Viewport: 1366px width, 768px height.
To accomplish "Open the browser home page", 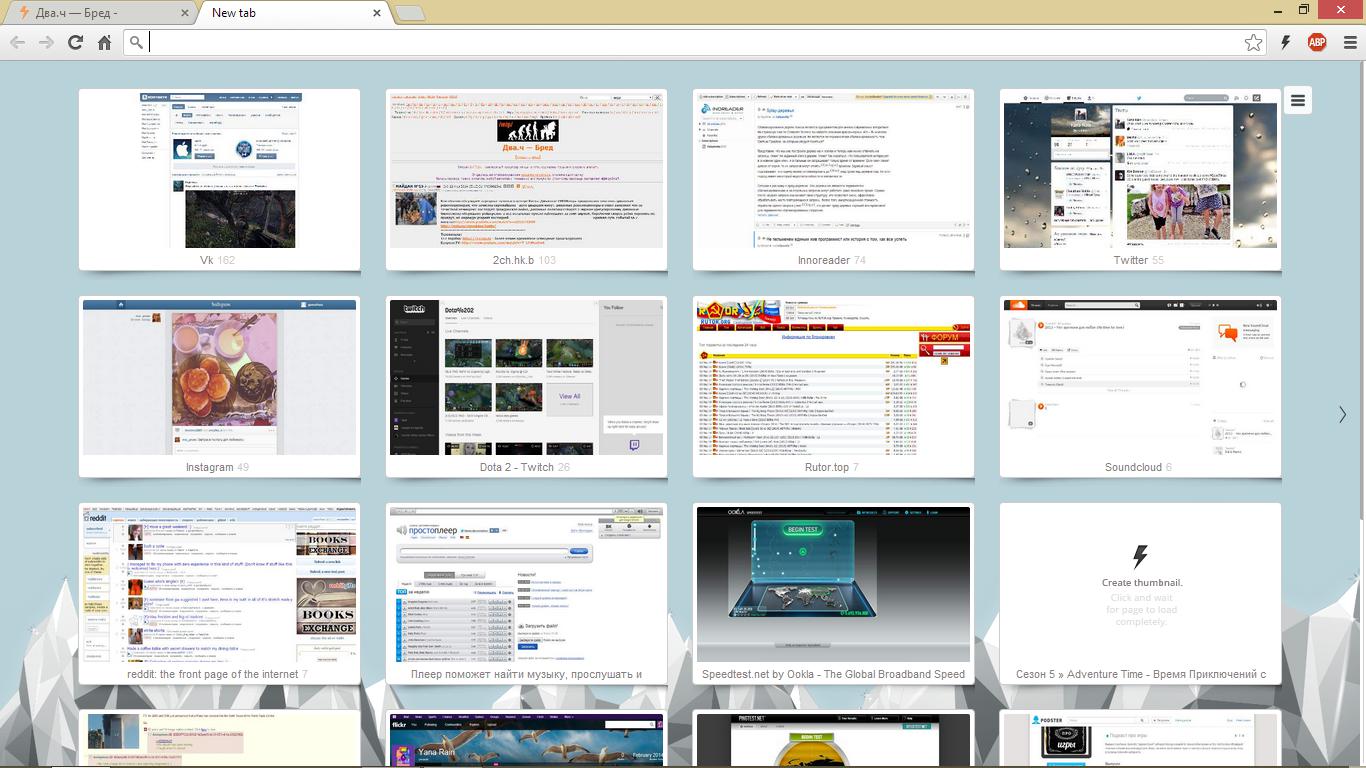I will [104, 42].
